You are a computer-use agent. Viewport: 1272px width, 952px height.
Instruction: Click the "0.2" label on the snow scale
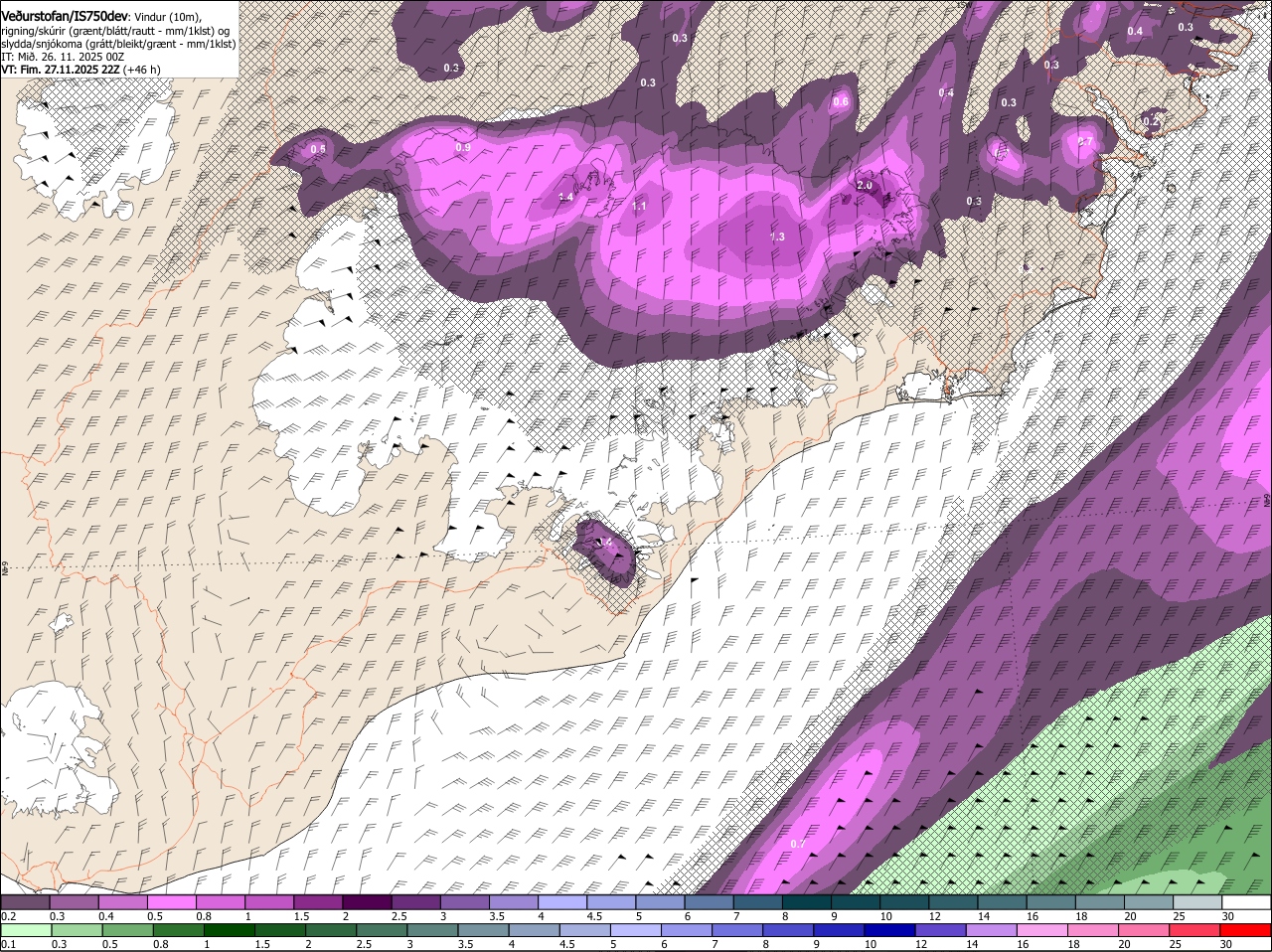pyautogui.click(x=8, y=916)
